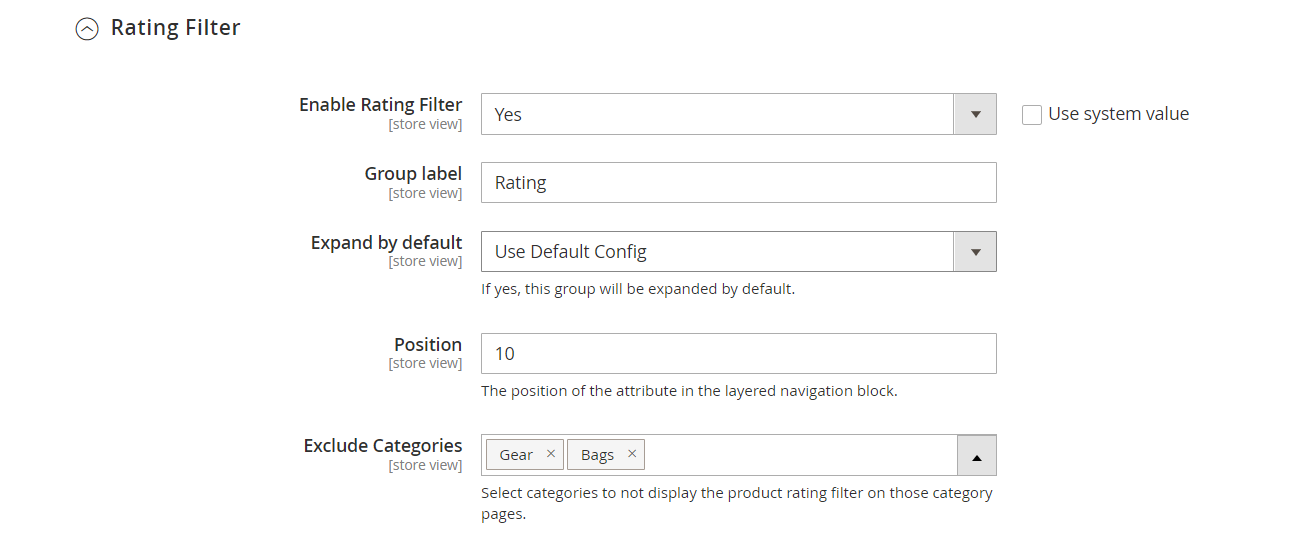The height and width of the screenshot is (551, 1306).
Task: Collapse the Rating Filter section chevron icon
Action: [88, 29]
